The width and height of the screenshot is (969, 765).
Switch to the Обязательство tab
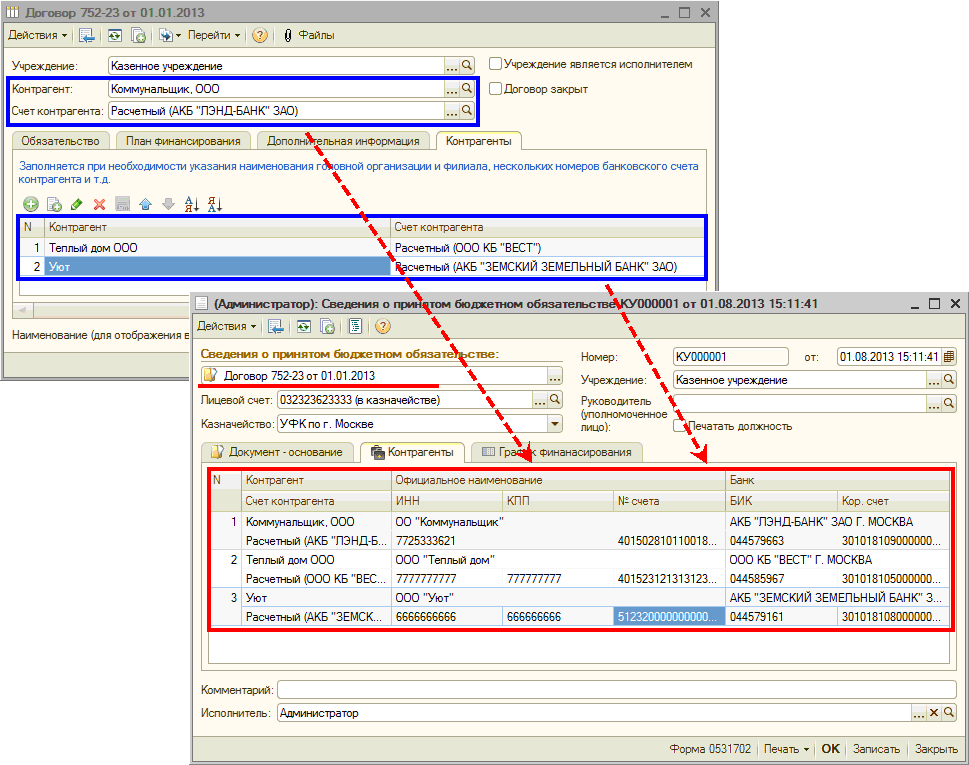click(61, 141)
